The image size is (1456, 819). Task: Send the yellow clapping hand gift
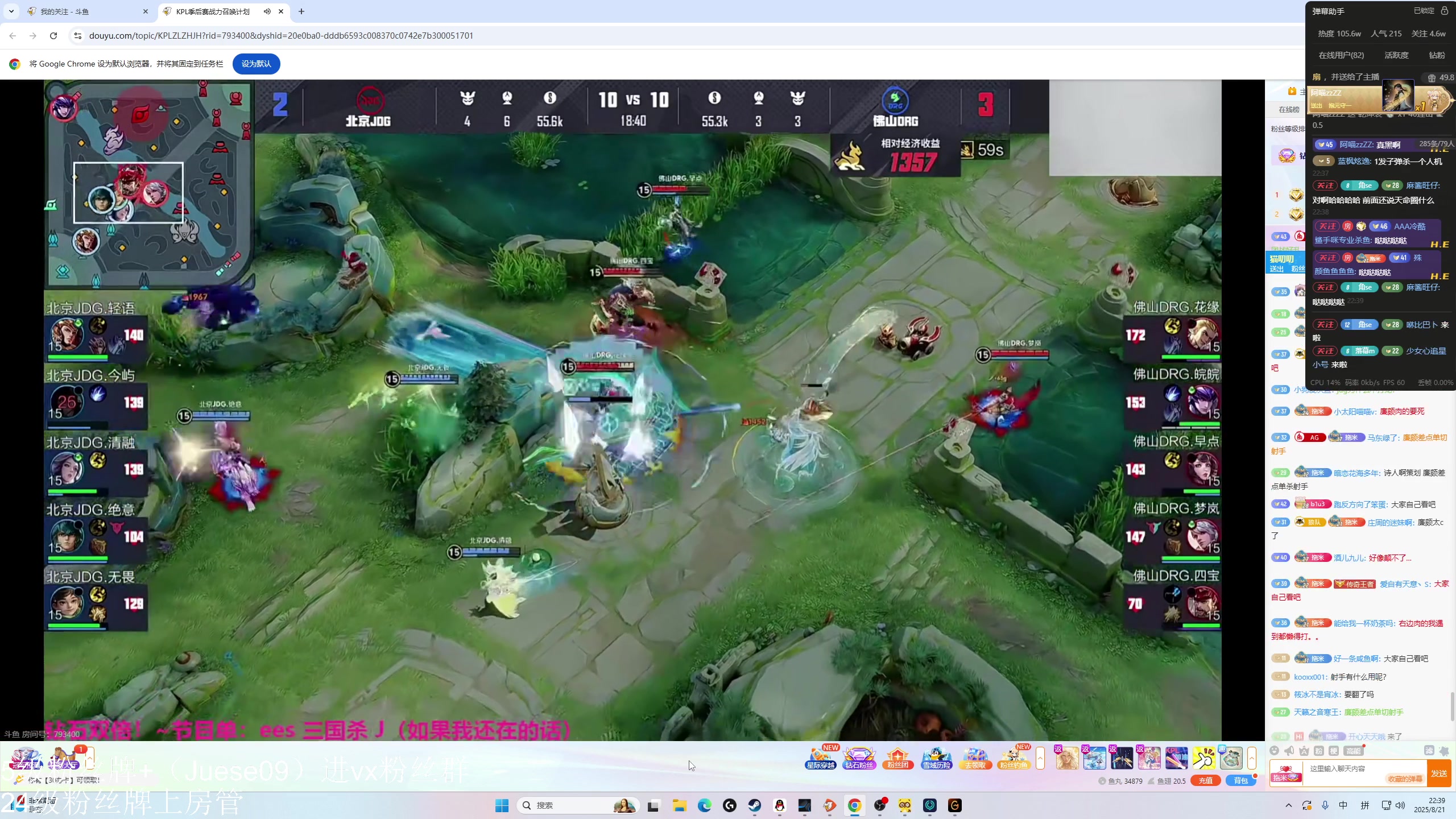click(1203, 758)
